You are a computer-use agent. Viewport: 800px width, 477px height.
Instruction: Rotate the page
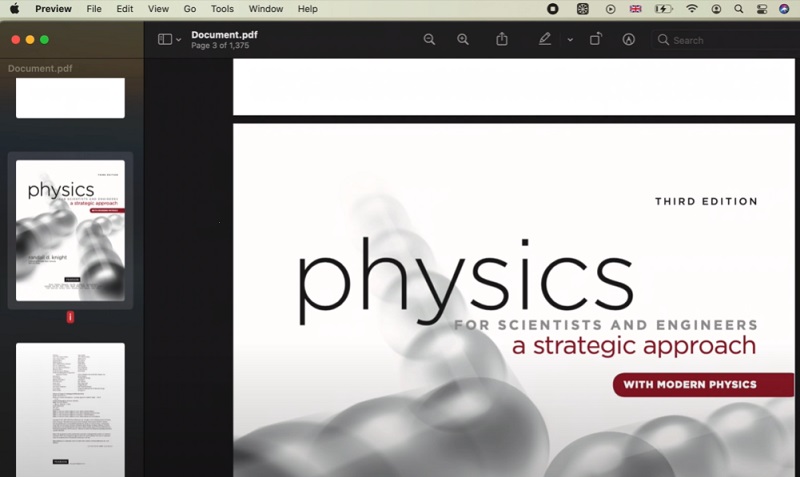(595, 39)
